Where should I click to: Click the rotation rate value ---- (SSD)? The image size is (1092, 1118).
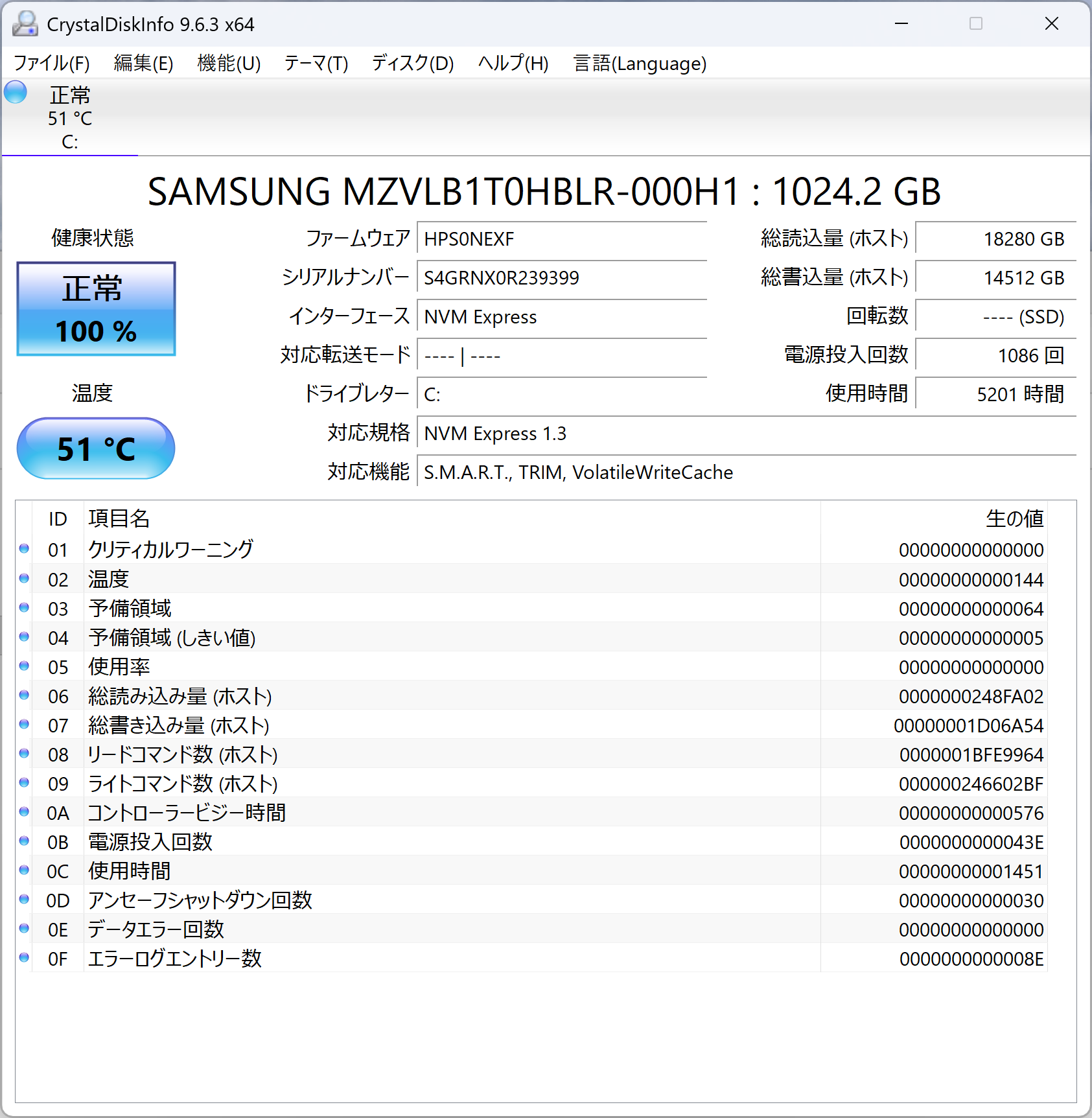tap(996, 316)
